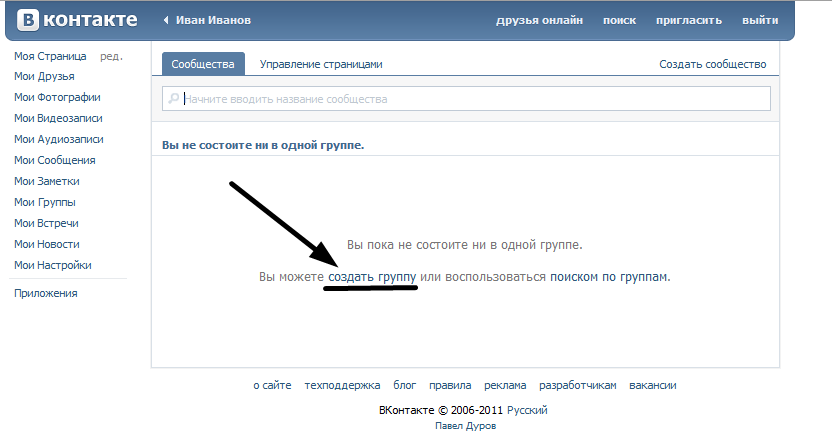832x435 pixels.
Task: Click the создать группу link
Action: [372, 276]
